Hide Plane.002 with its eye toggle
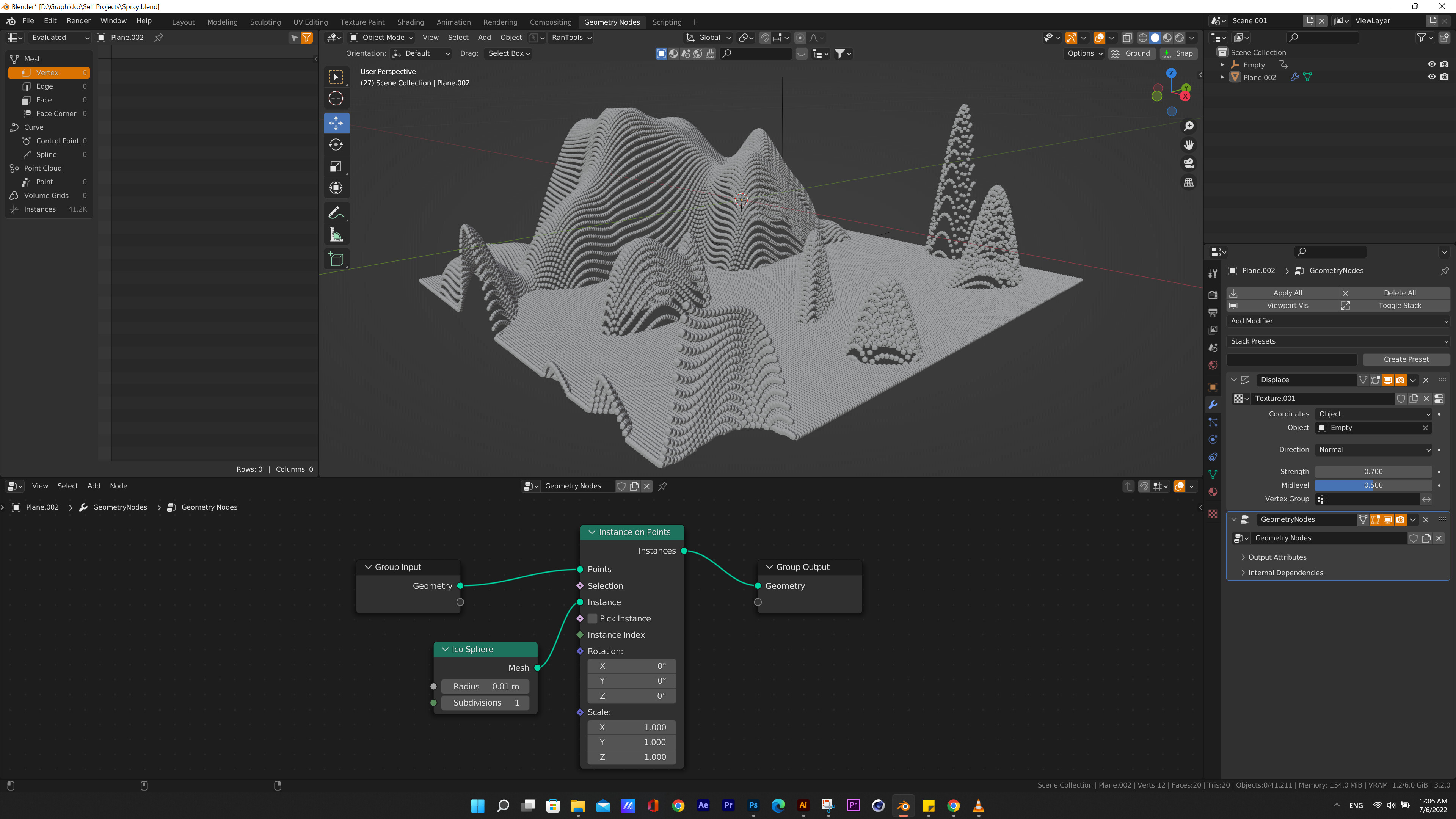 click(x=1432, y=77)
